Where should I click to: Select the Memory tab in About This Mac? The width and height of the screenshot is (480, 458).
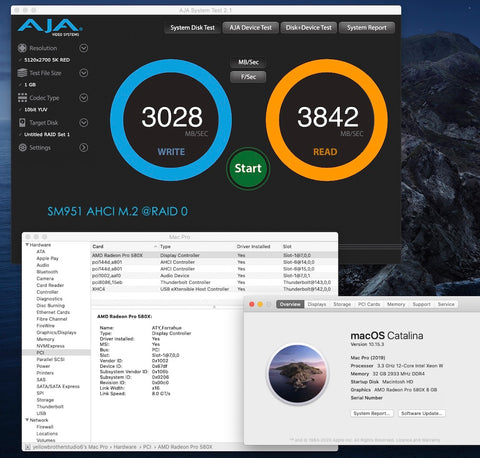(396, 304)
